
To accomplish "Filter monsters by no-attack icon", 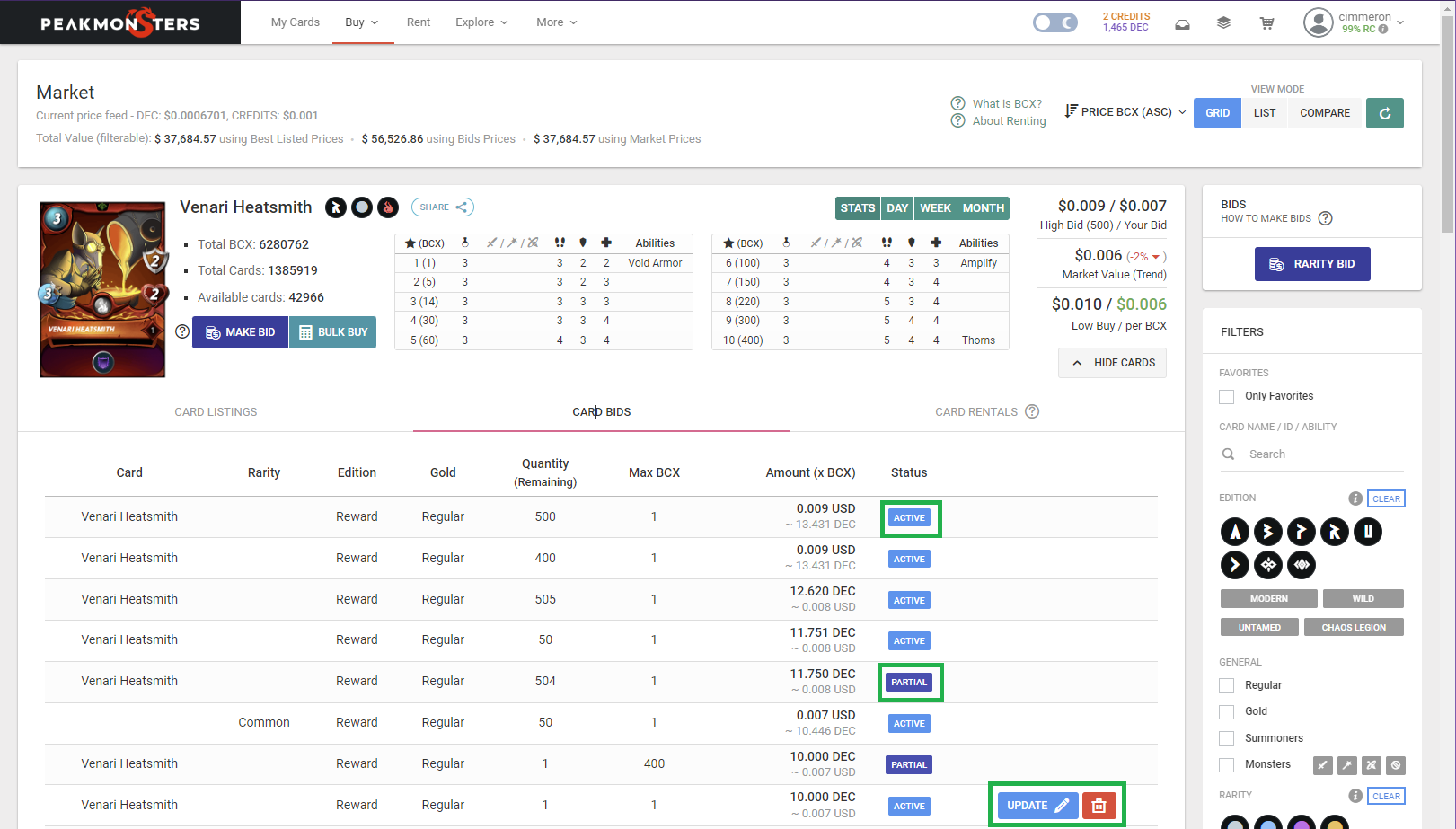I will click(1395, 765).
